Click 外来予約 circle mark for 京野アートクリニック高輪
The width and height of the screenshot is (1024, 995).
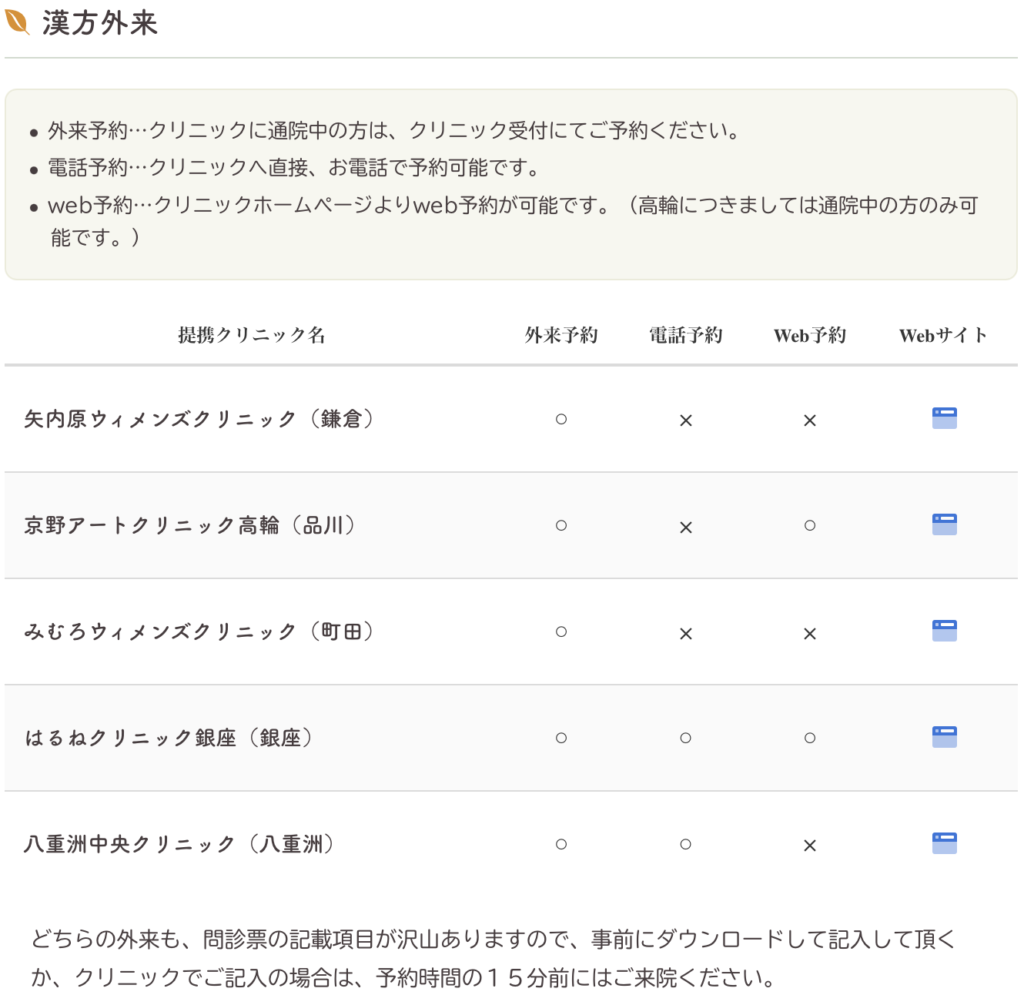click(561, 526)
